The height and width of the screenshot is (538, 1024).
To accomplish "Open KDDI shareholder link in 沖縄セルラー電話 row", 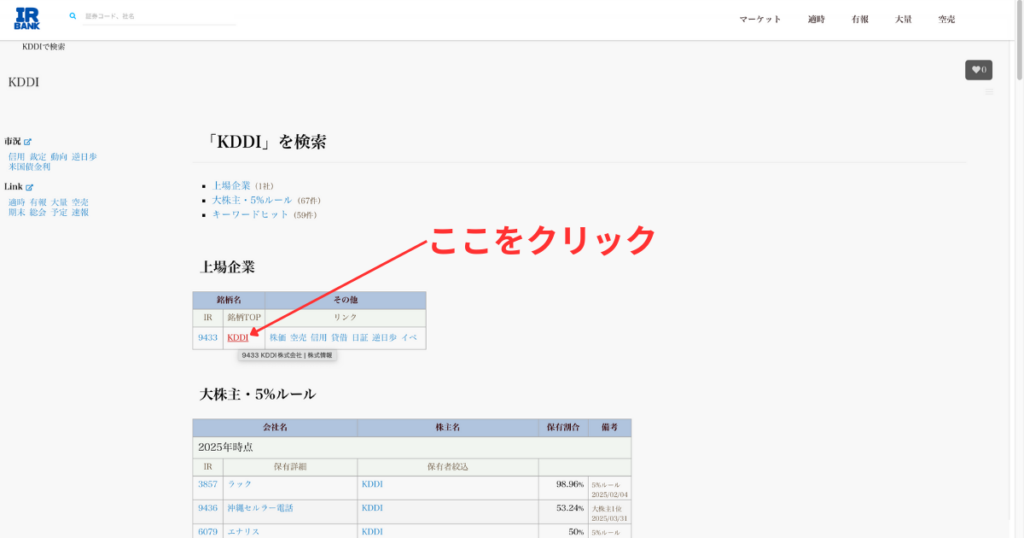I will click(372, 508).
